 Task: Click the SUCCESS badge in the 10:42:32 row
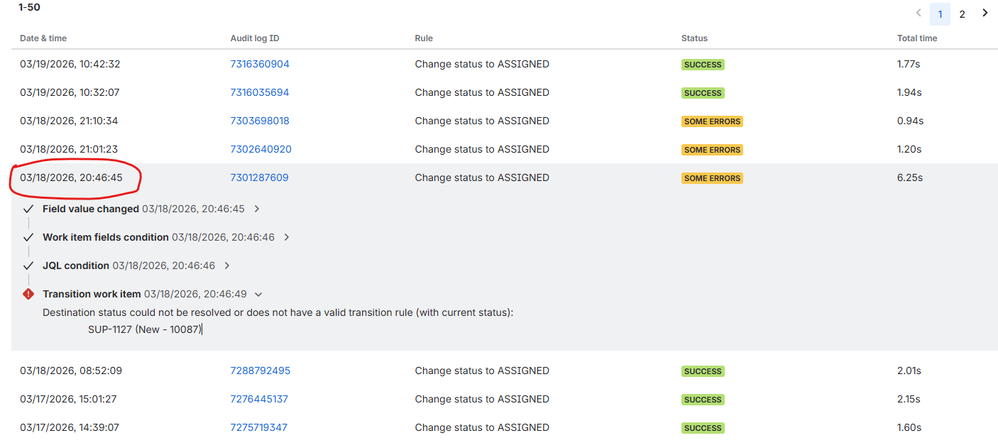703,64
